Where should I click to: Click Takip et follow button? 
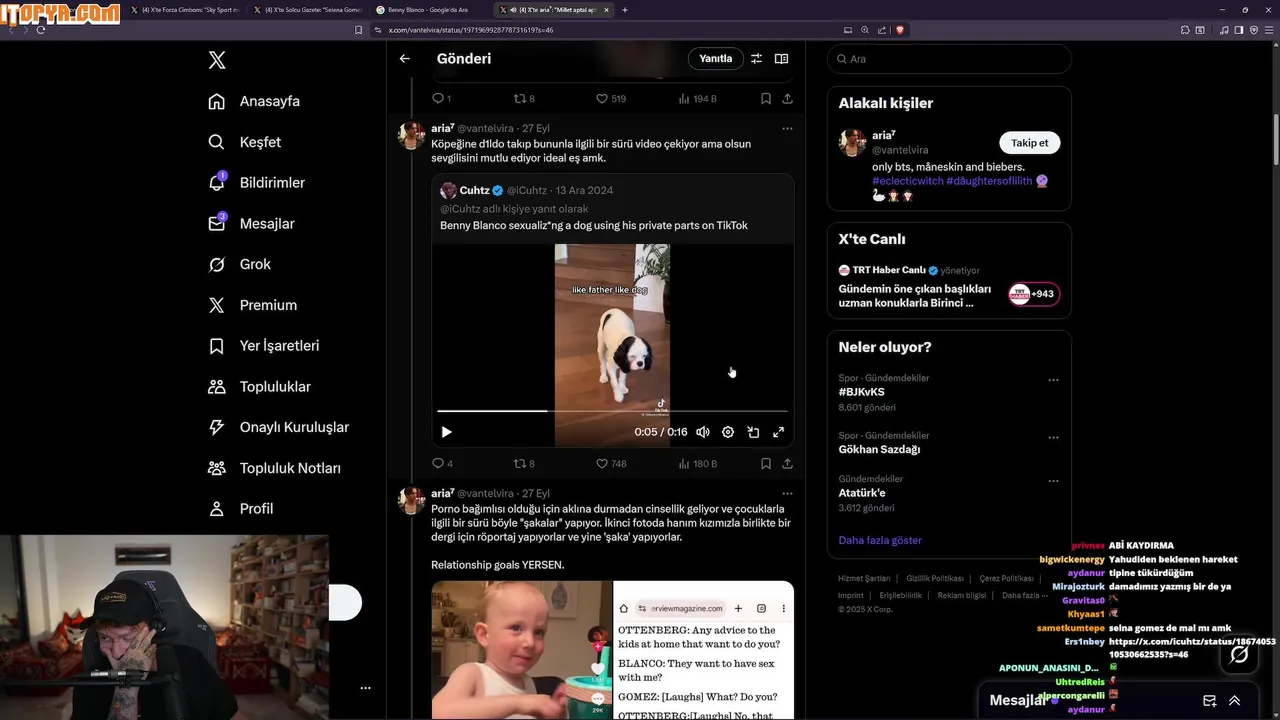click(x=1029, y=143)
